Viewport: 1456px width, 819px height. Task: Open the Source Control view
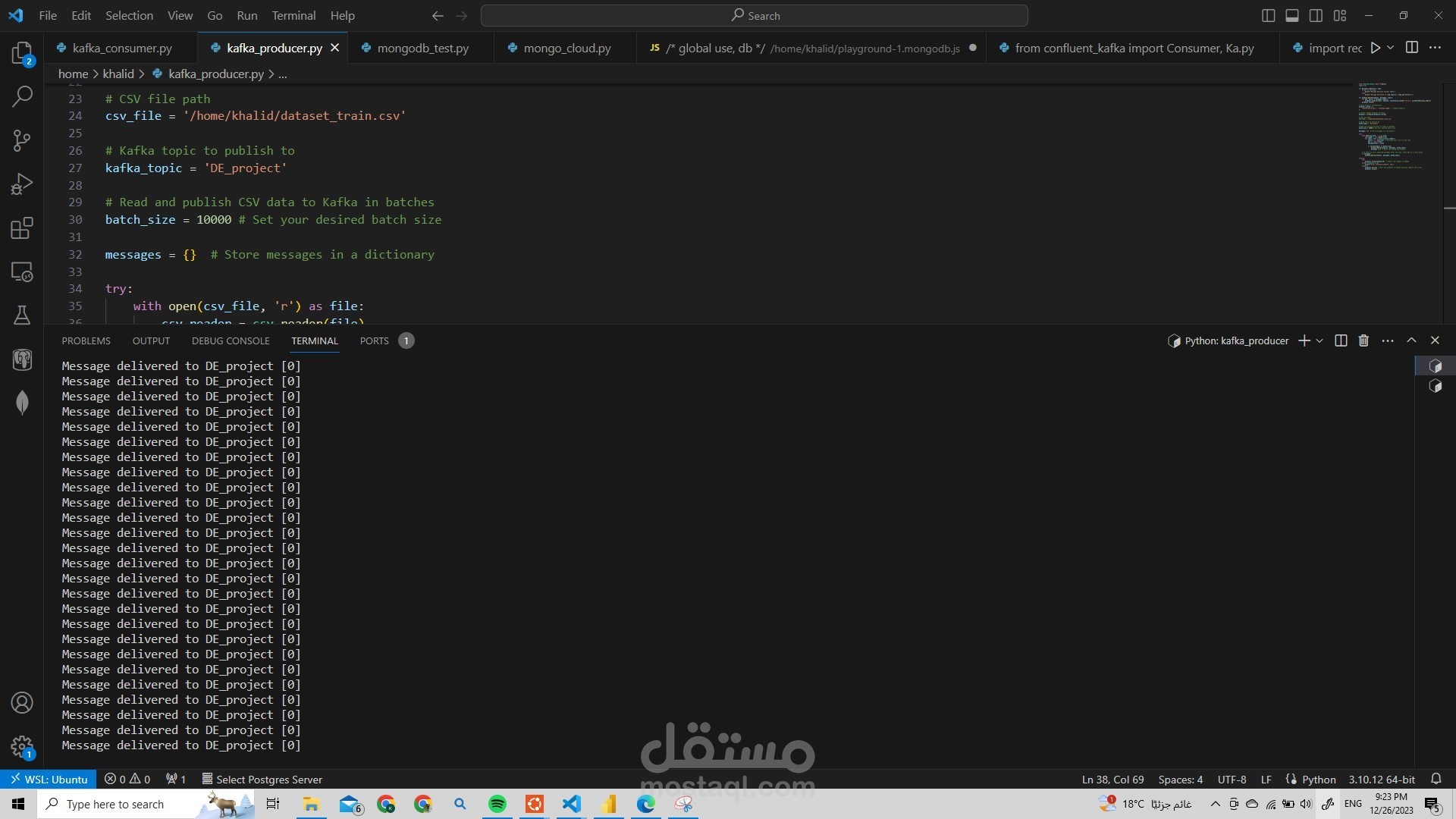[x=22, y=140]
